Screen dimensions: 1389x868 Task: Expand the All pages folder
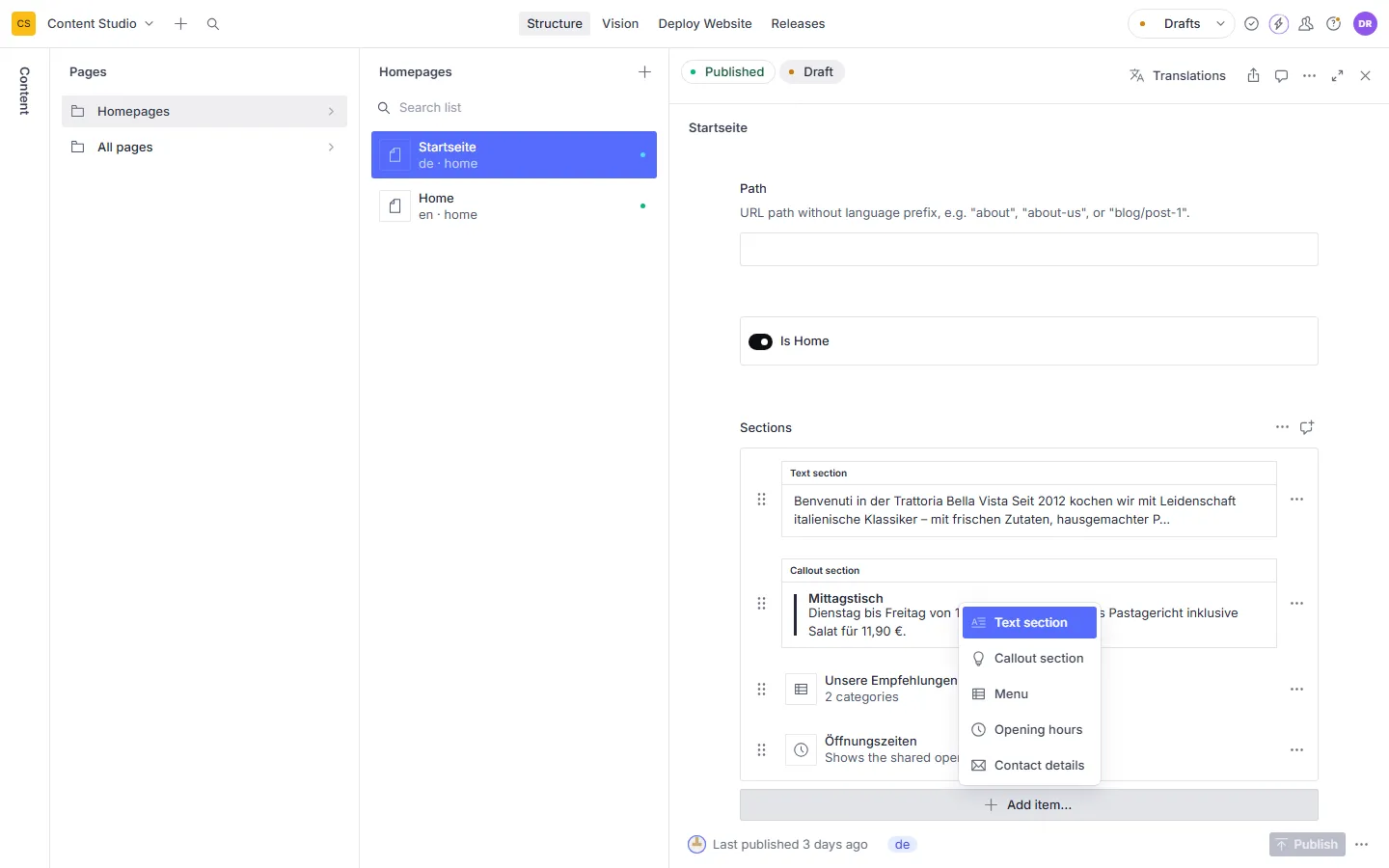[x=204, y=147]
